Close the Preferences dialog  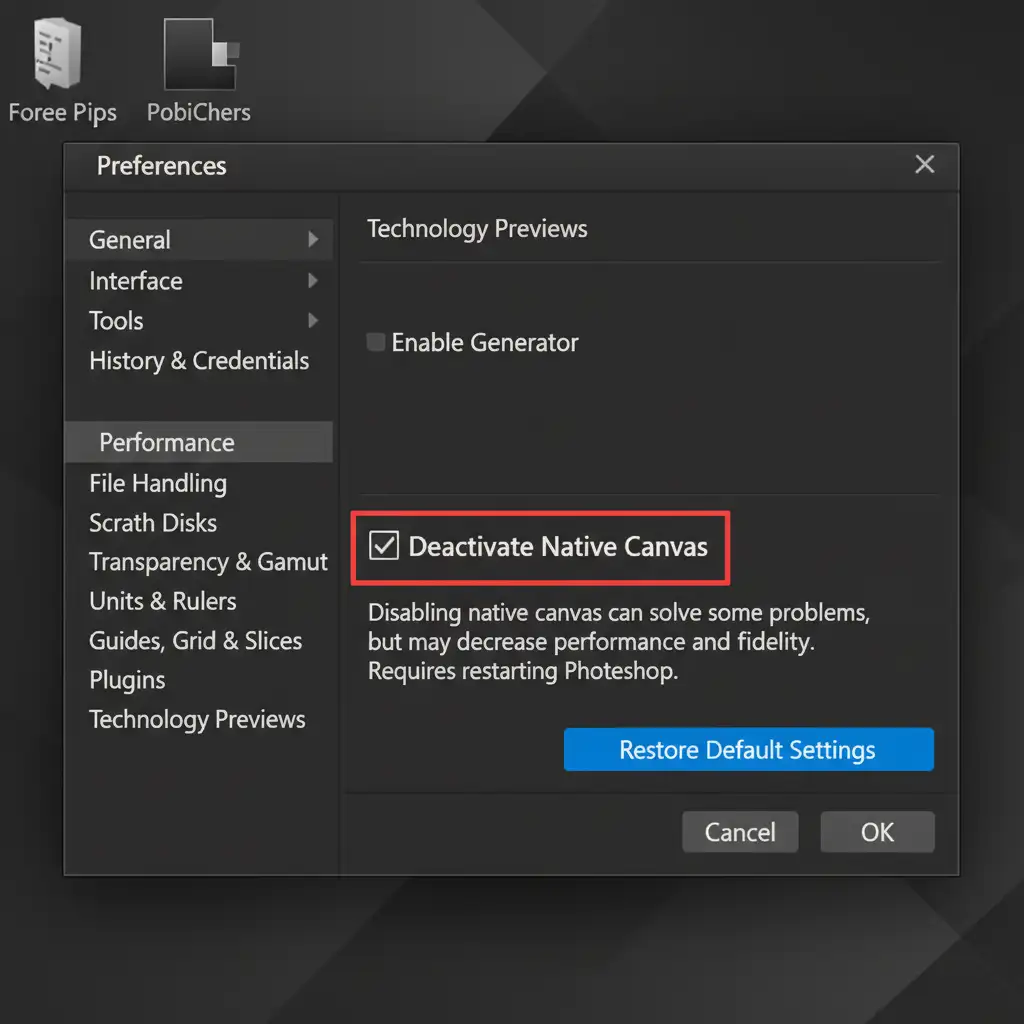924,165
